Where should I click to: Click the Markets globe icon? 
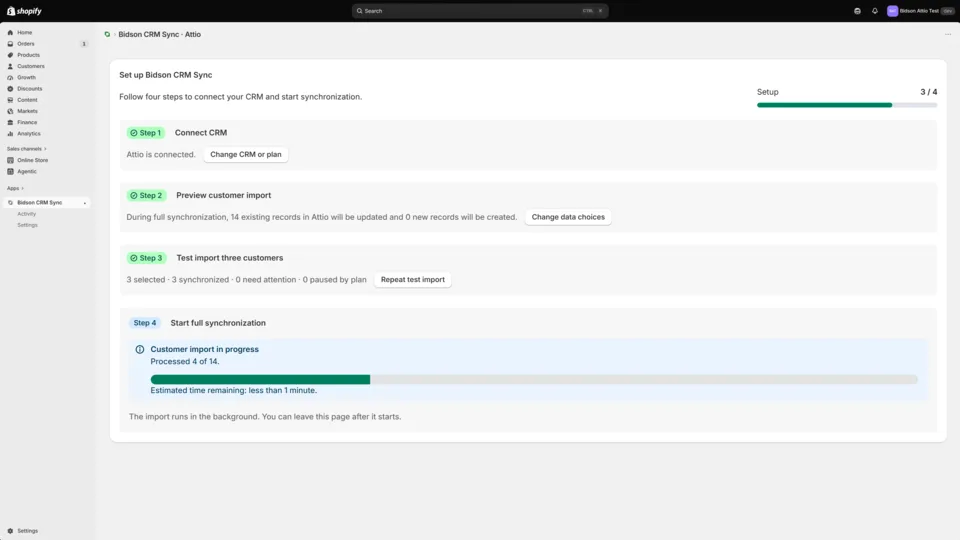coord(10,111)
